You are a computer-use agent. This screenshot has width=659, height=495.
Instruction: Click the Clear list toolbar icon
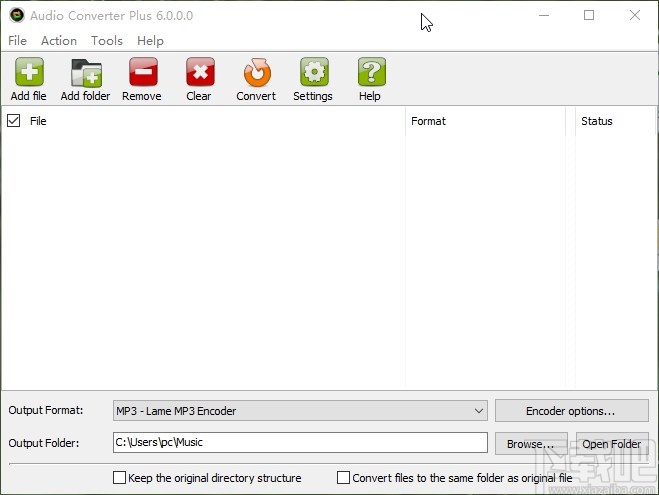(200, 72)
